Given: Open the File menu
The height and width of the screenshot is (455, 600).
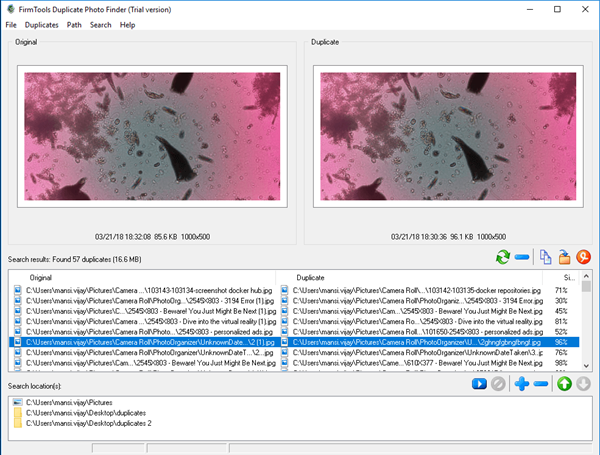Looking at the screenshot, I should point(11,25).
